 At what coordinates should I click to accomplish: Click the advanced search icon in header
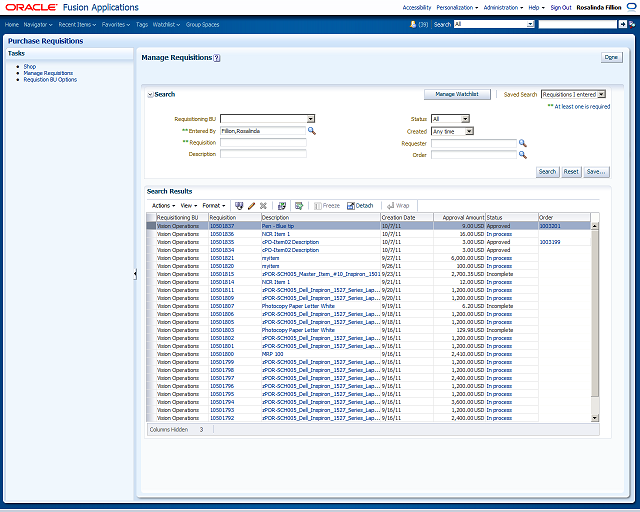point(632,24)
